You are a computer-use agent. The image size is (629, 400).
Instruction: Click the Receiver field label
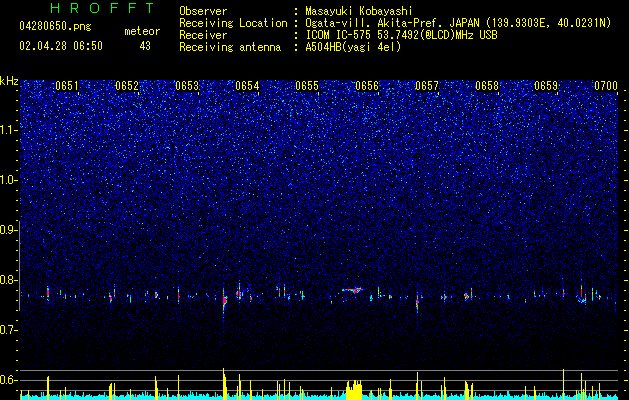click(x=203, y=35)
